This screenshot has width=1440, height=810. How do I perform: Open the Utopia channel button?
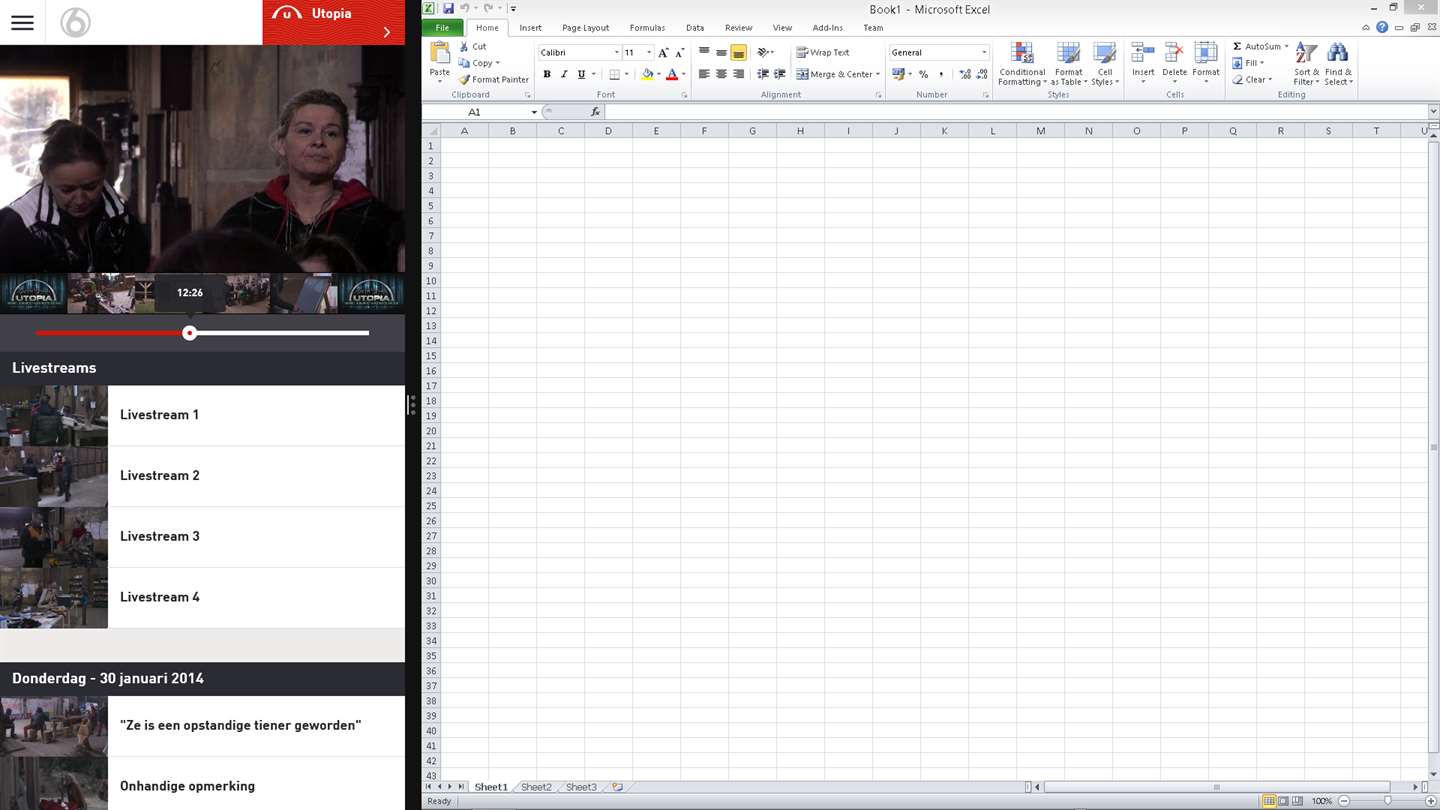click(x=334, y=22)
